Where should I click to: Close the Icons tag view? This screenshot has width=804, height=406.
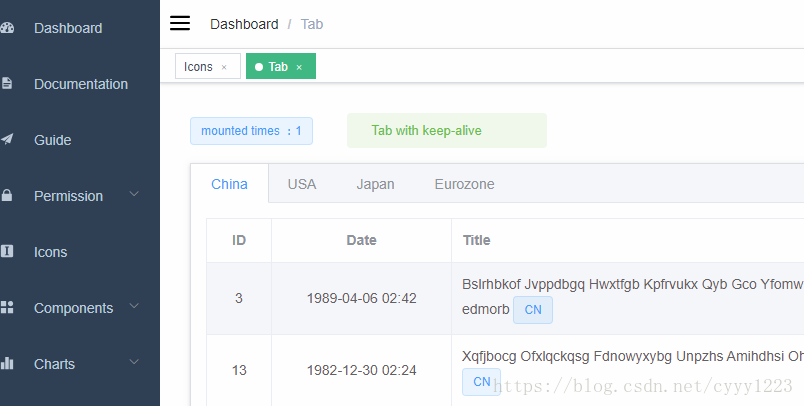[224, 67]
